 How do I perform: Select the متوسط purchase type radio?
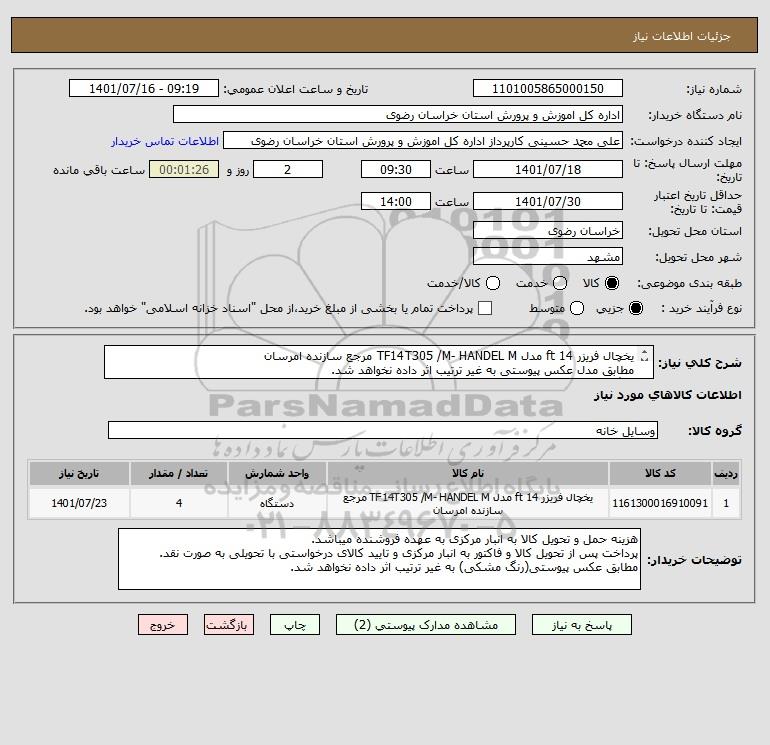(577, 308)
